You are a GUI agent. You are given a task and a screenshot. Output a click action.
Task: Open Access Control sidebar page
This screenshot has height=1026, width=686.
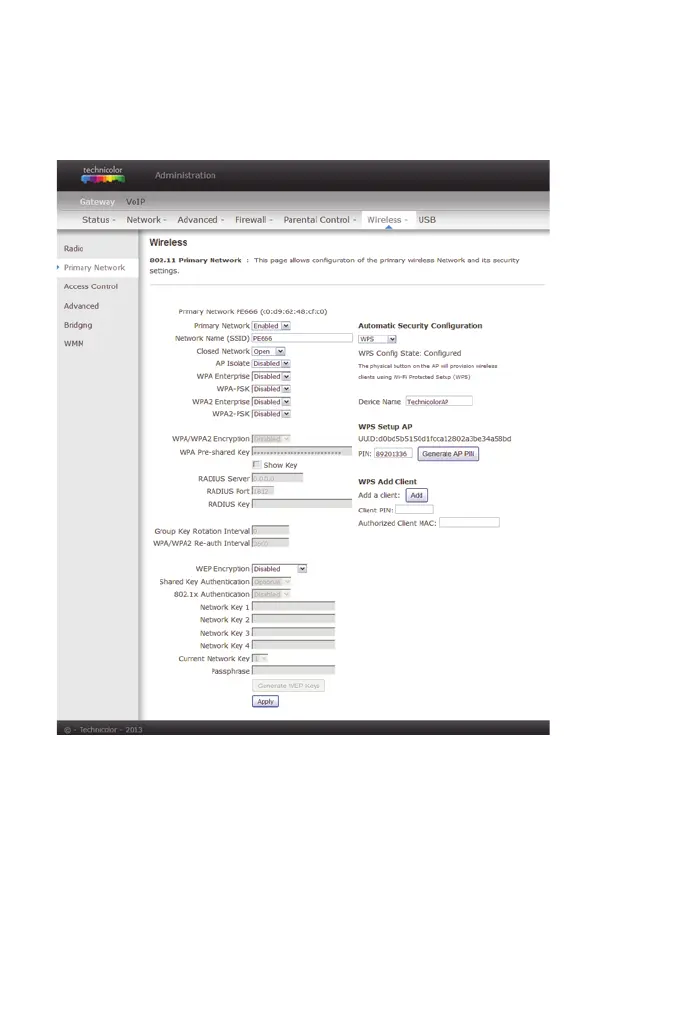point(90,287)
